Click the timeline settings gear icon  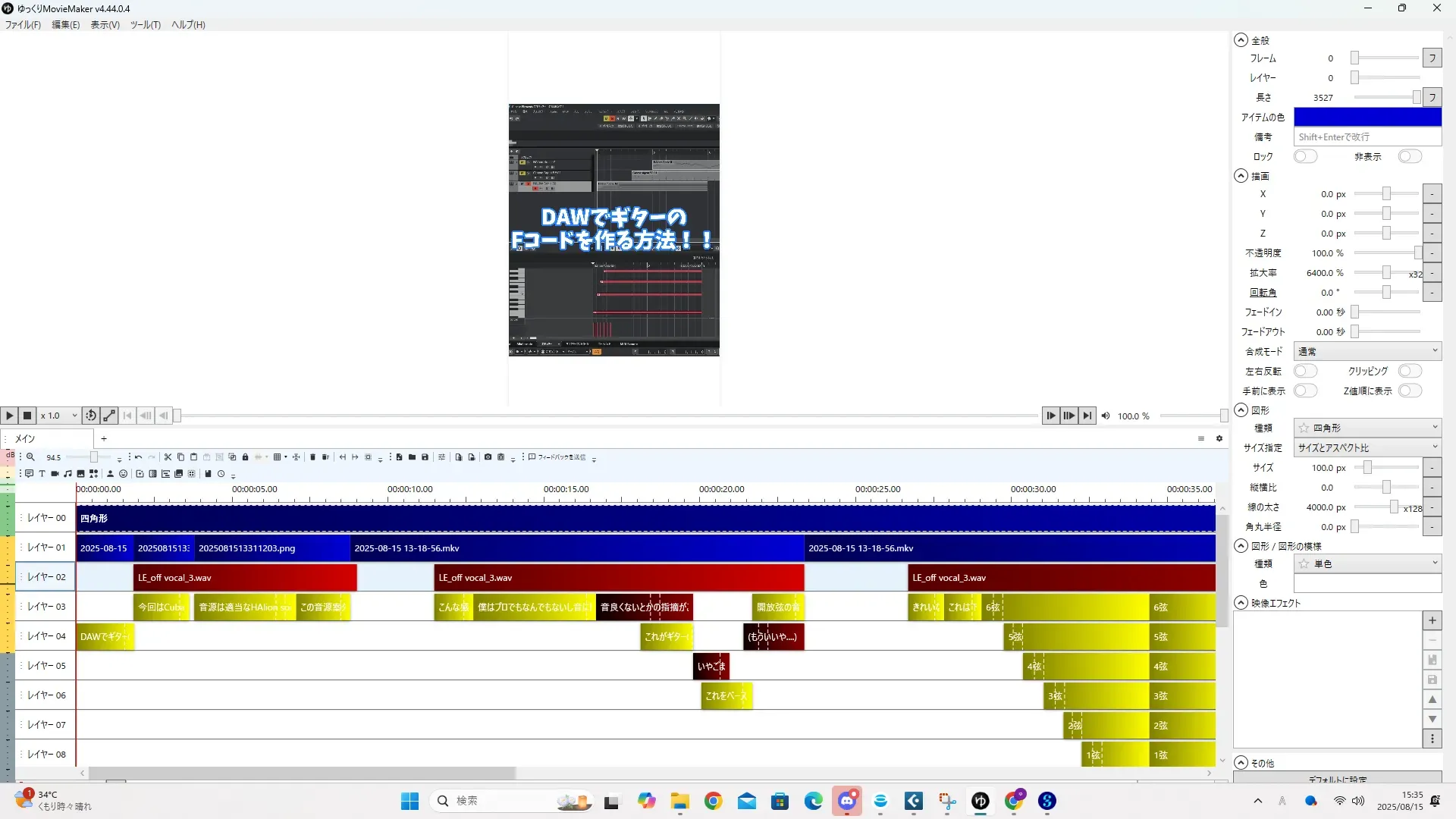(x=1219, y=438)
